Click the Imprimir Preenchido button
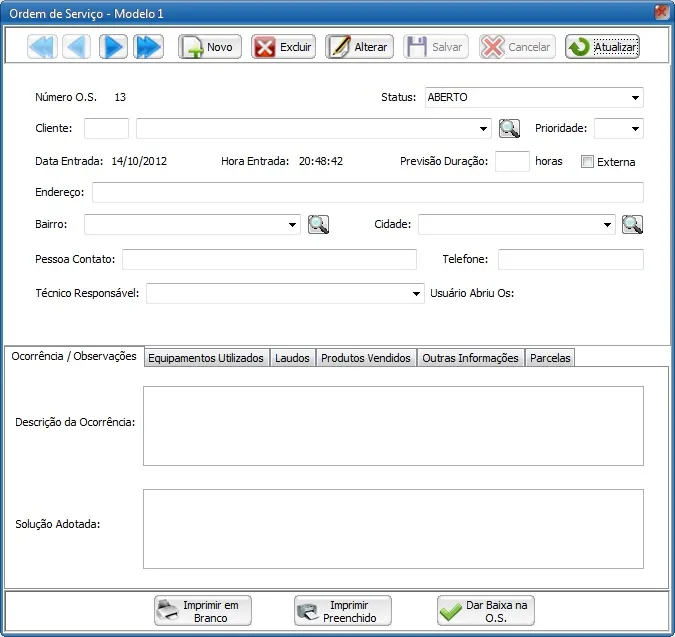This screenshot has height=637, width=675. point(343,611)
